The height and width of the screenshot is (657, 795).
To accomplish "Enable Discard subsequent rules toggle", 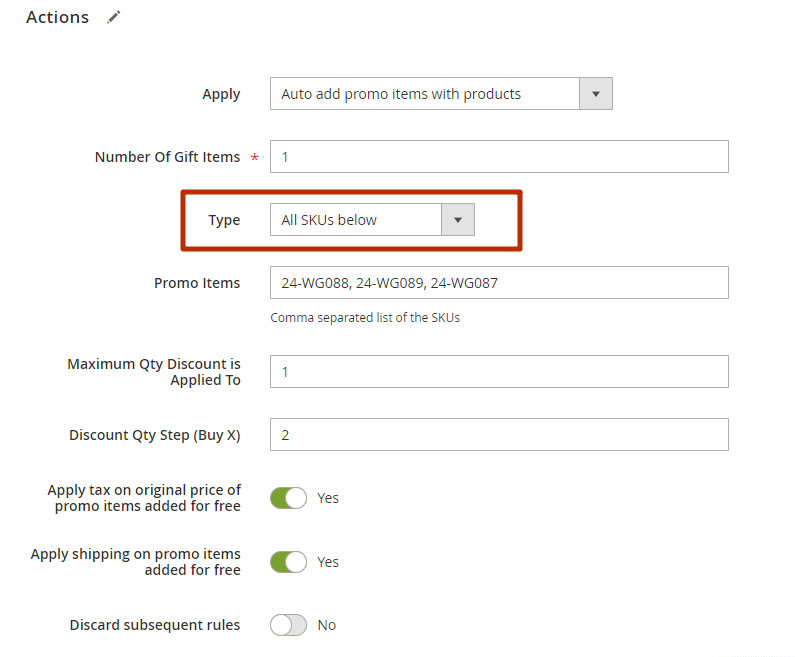I will pyautogui.click(x=288, y=625).
